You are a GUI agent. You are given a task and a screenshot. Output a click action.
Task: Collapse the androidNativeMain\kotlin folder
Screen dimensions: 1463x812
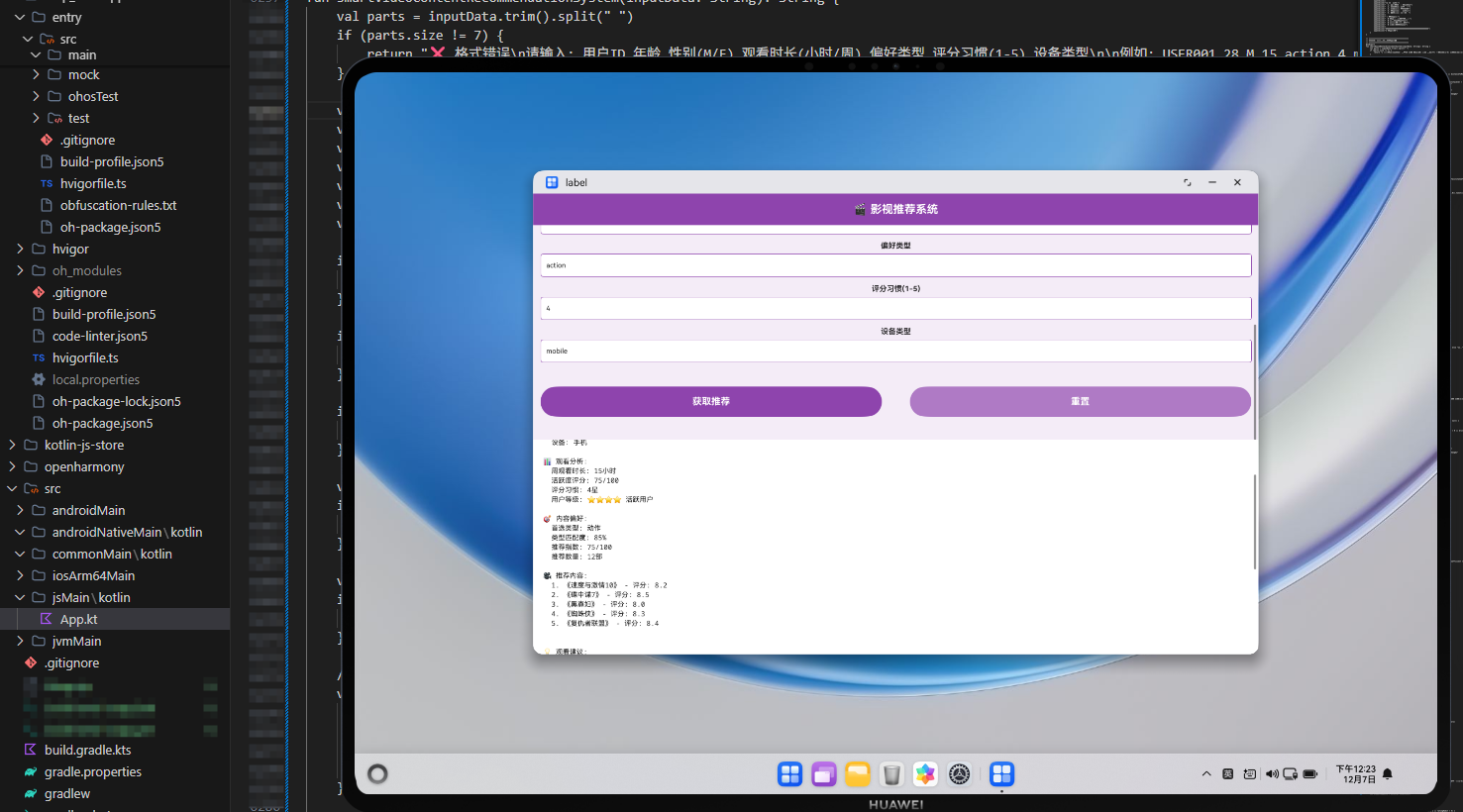20,532
